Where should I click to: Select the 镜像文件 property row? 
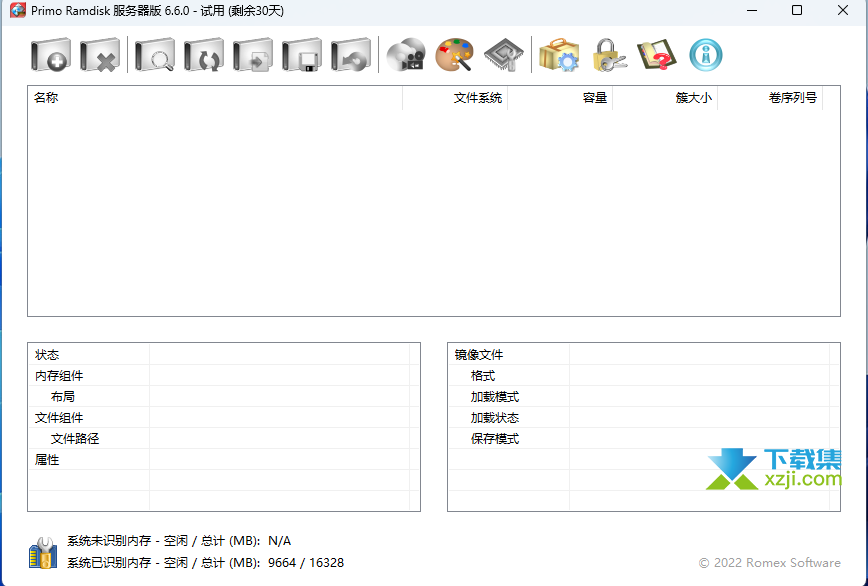point(644,354)
